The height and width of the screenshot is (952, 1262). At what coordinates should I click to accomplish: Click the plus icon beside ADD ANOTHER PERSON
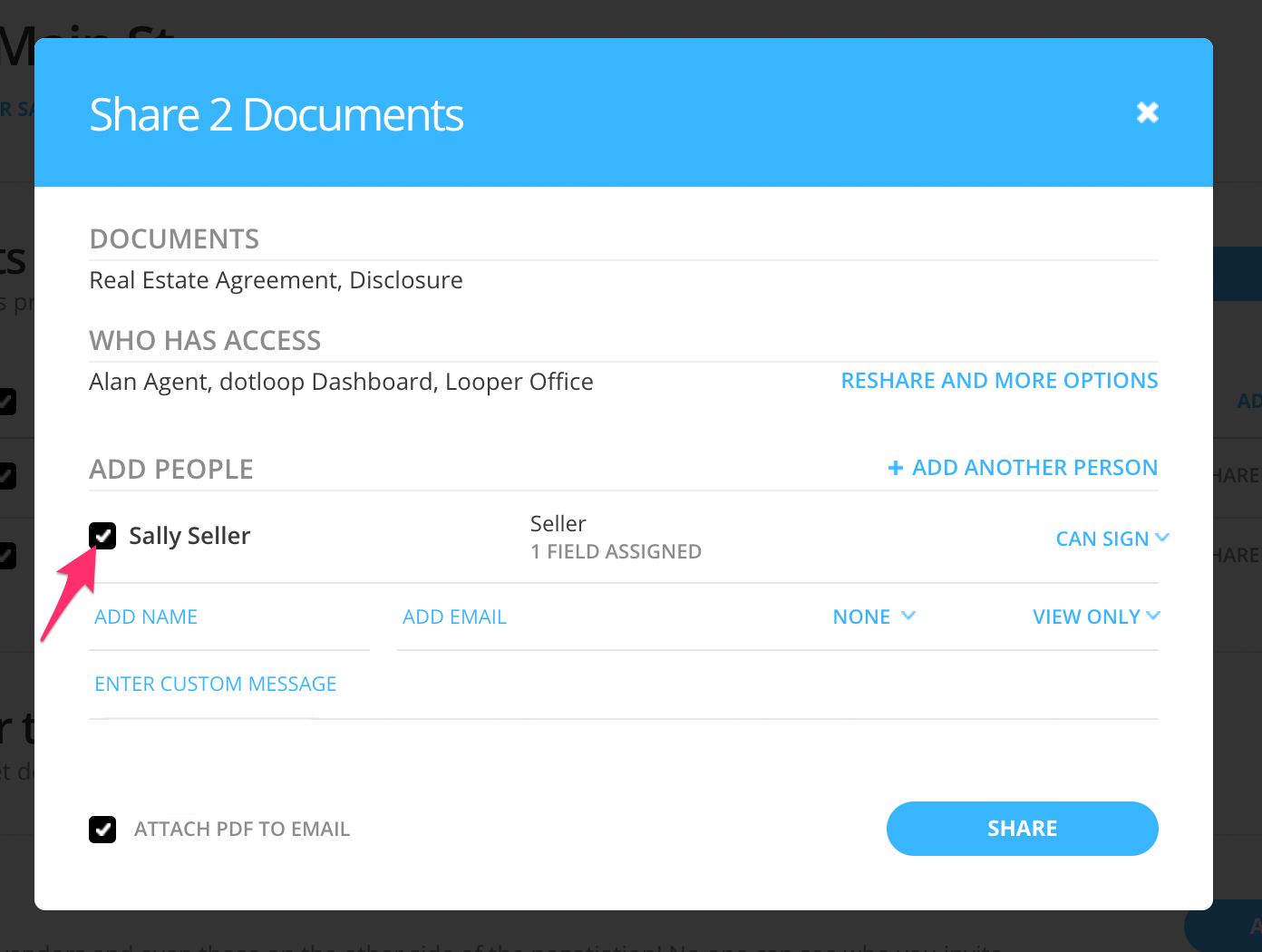tap(895, 467)
